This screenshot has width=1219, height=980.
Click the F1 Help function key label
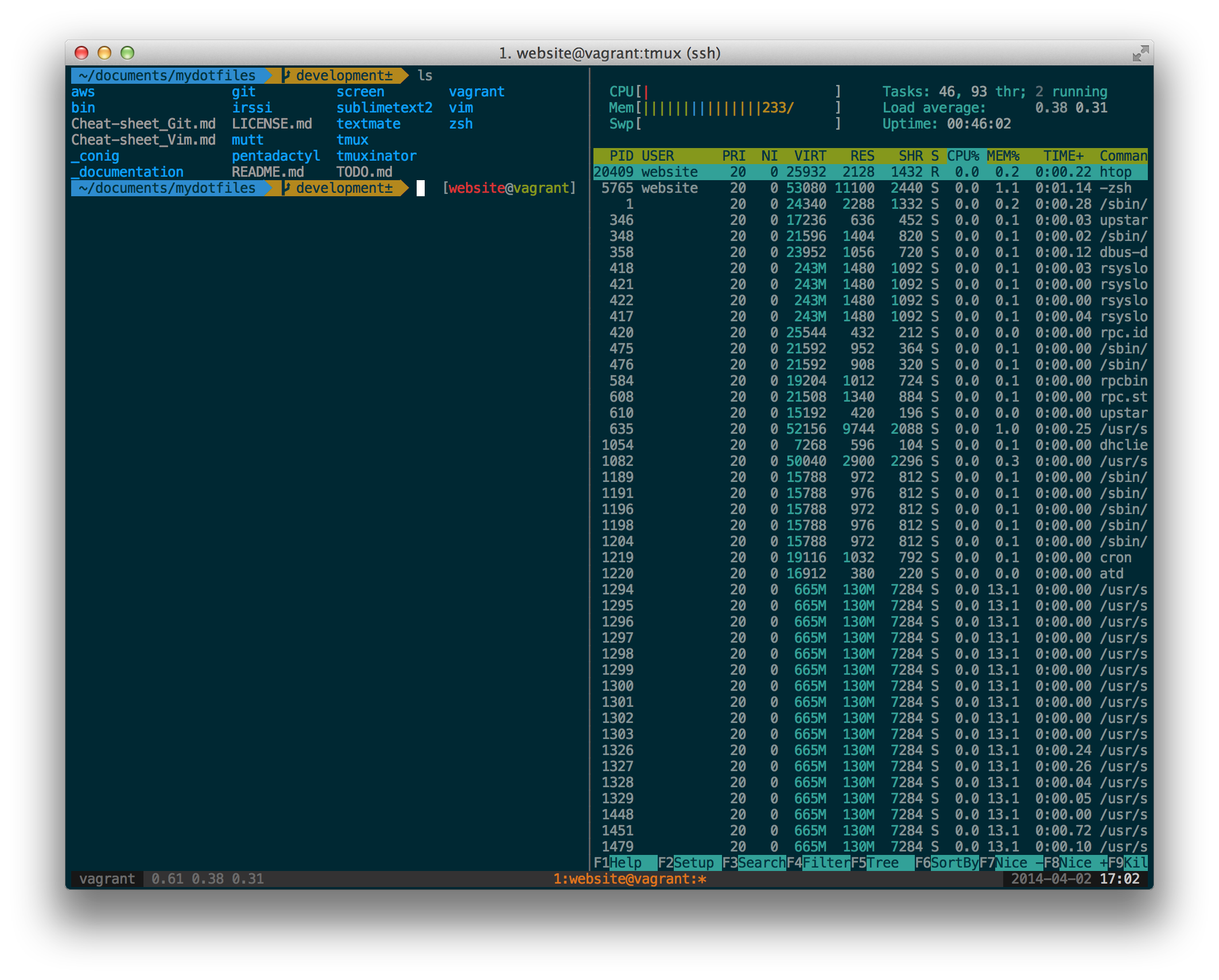[625, 862]
